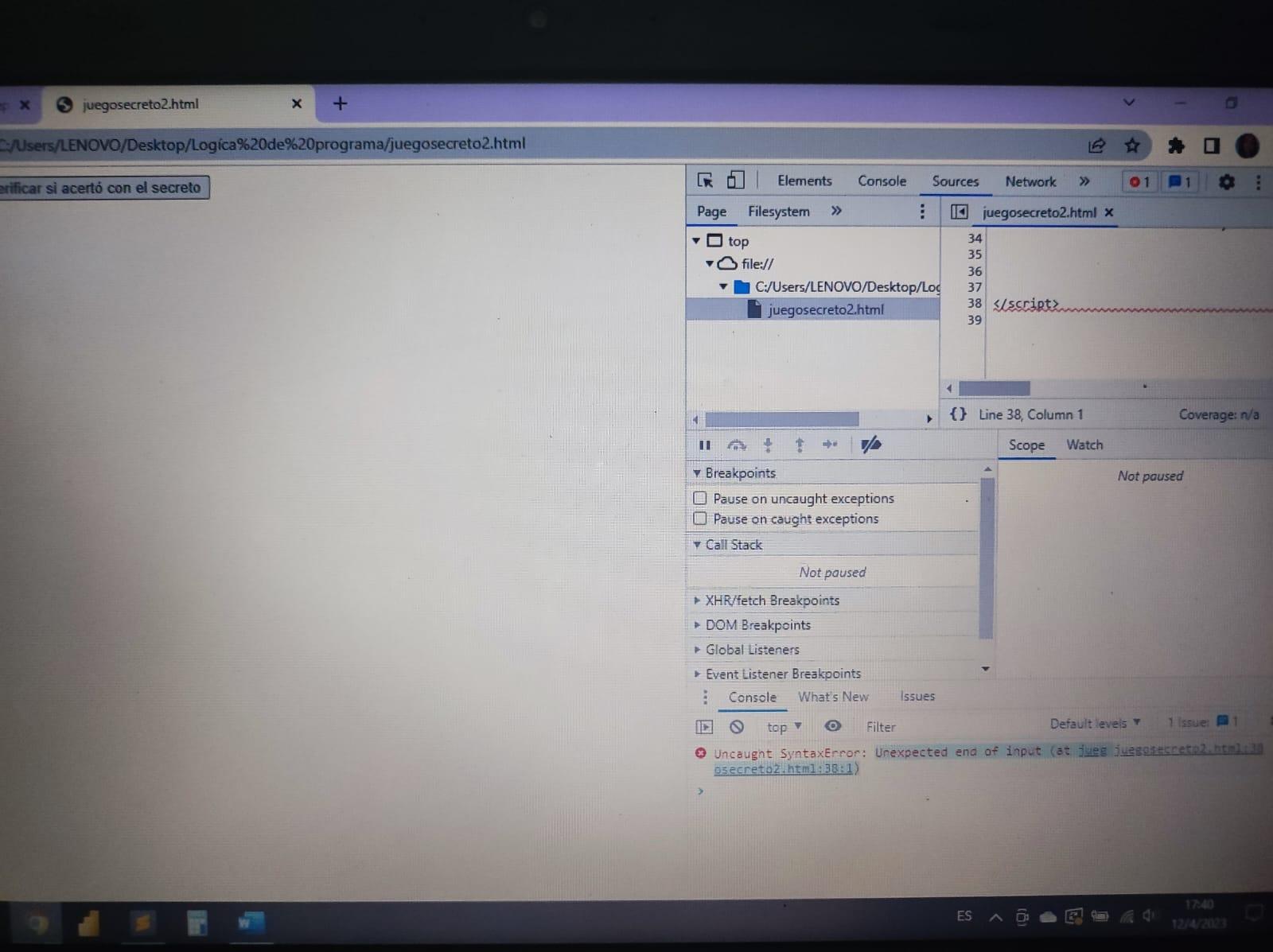Image resolution: width=1273 pixels, height=952 pixels.
Task: Open the DevTools three-dot customize menu
Action: click(x=1258, y=182)
